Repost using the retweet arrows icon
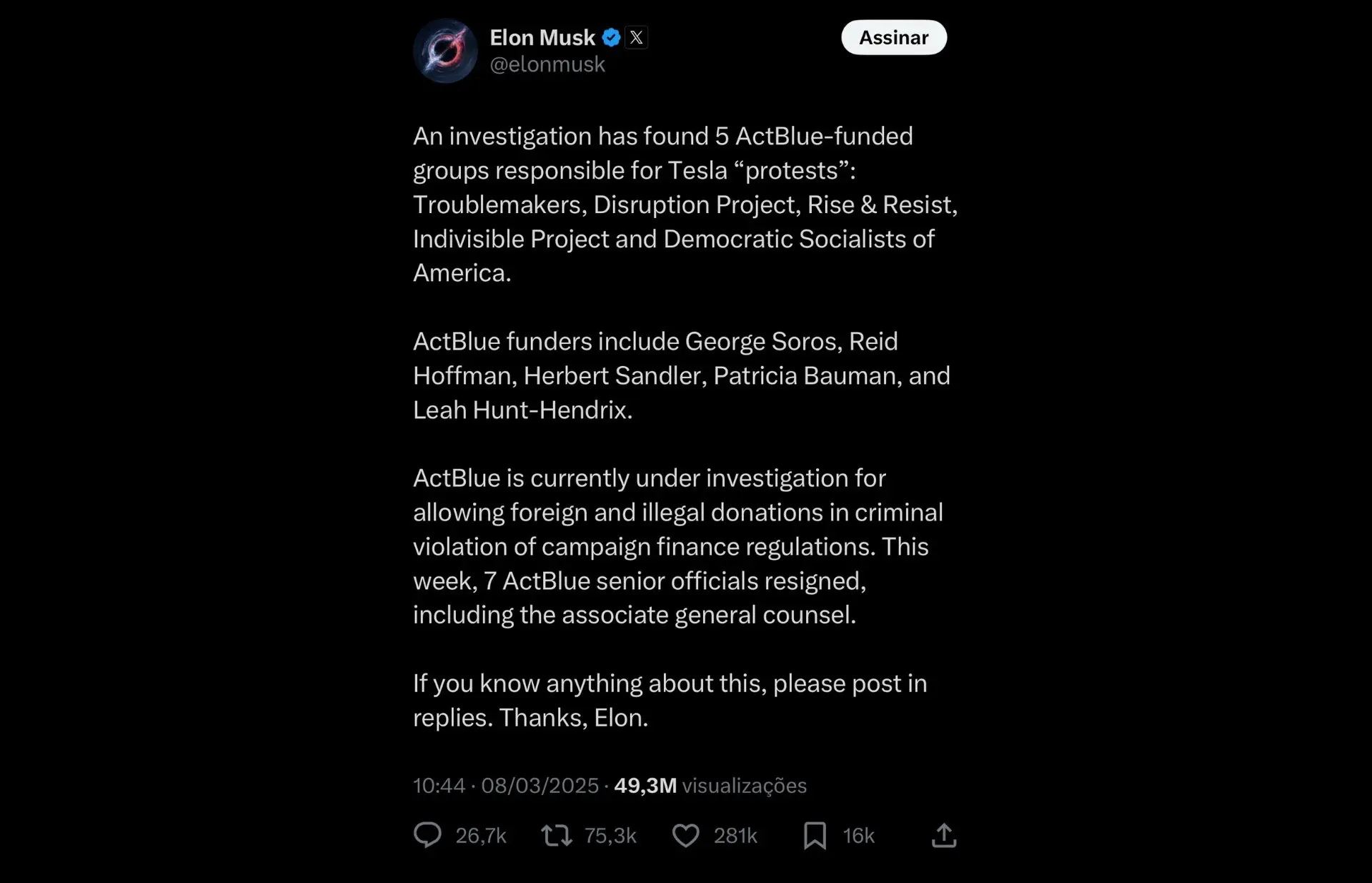Image resolution: width=1372 pixels, height=883 pixels. point(557,835)
